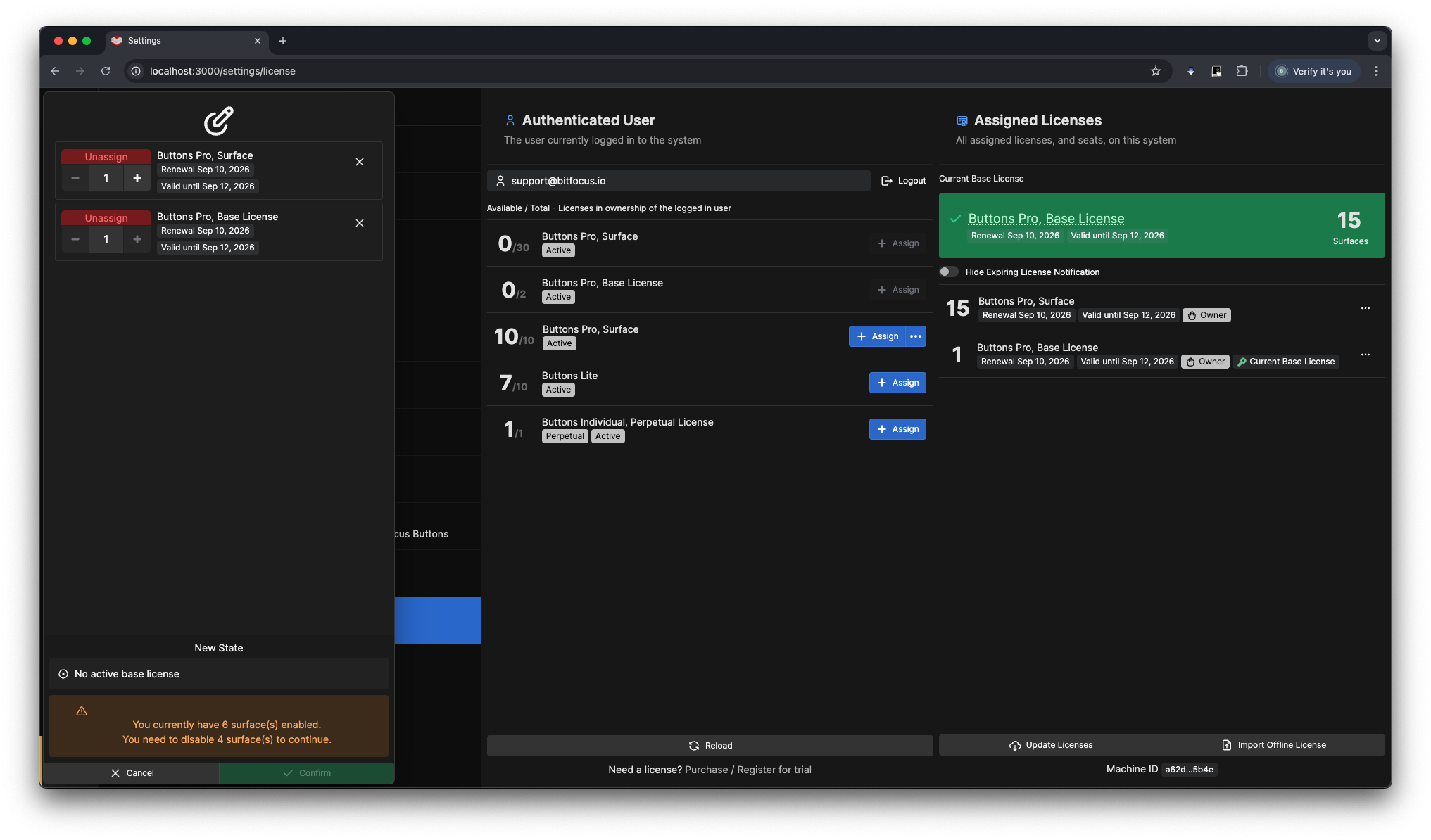Click 15 Surfaces count on base license card
The height and width of the screenshot is (840, 1431).
click(x=1349, y=228)
